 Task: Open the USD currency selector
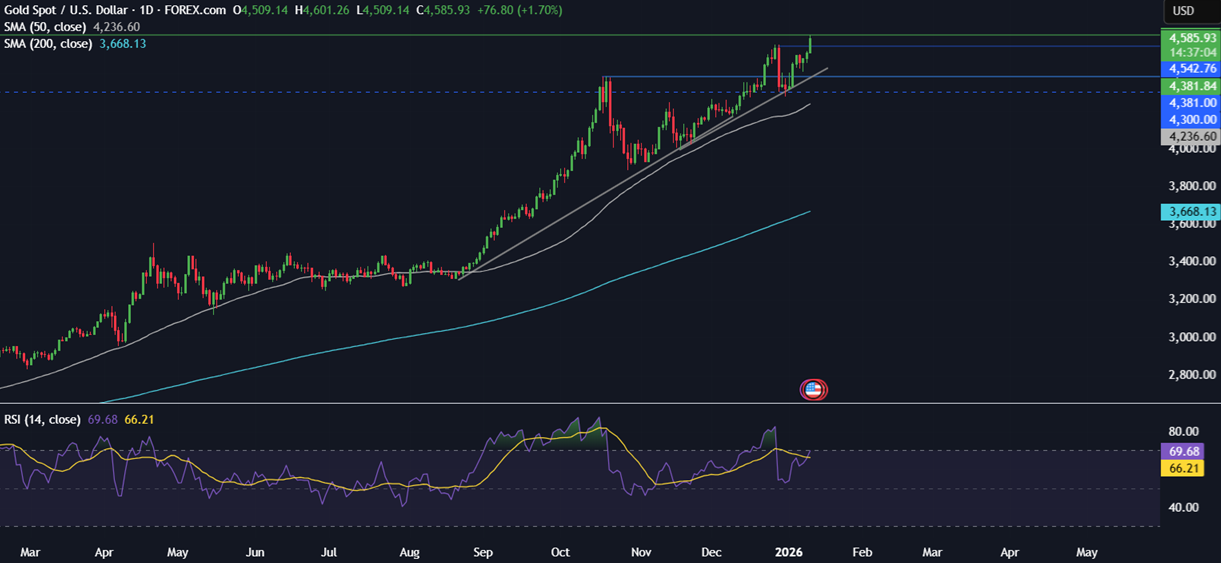tap(1183, 11)
